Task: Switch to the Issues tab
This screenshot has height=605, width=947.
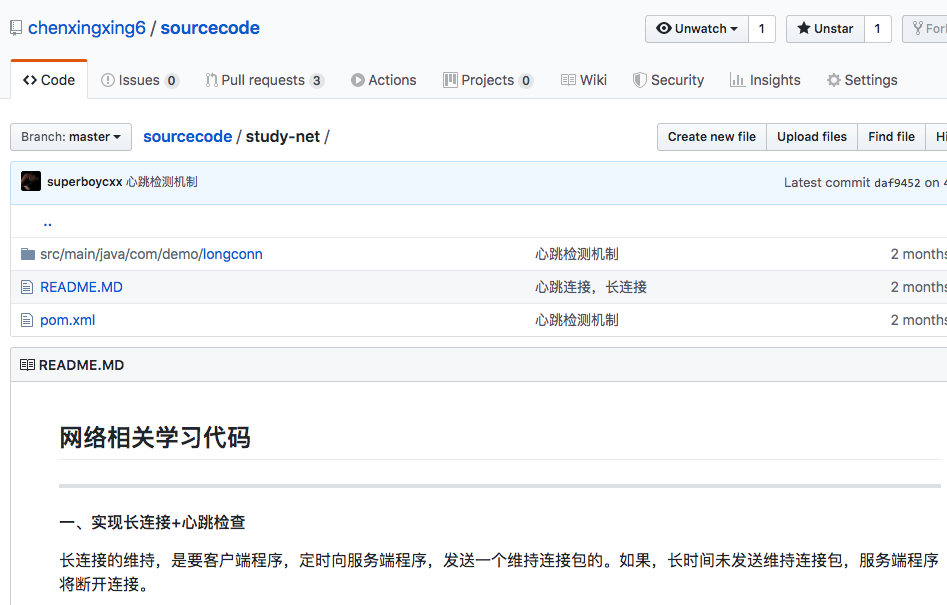Action: click(140, 80)
